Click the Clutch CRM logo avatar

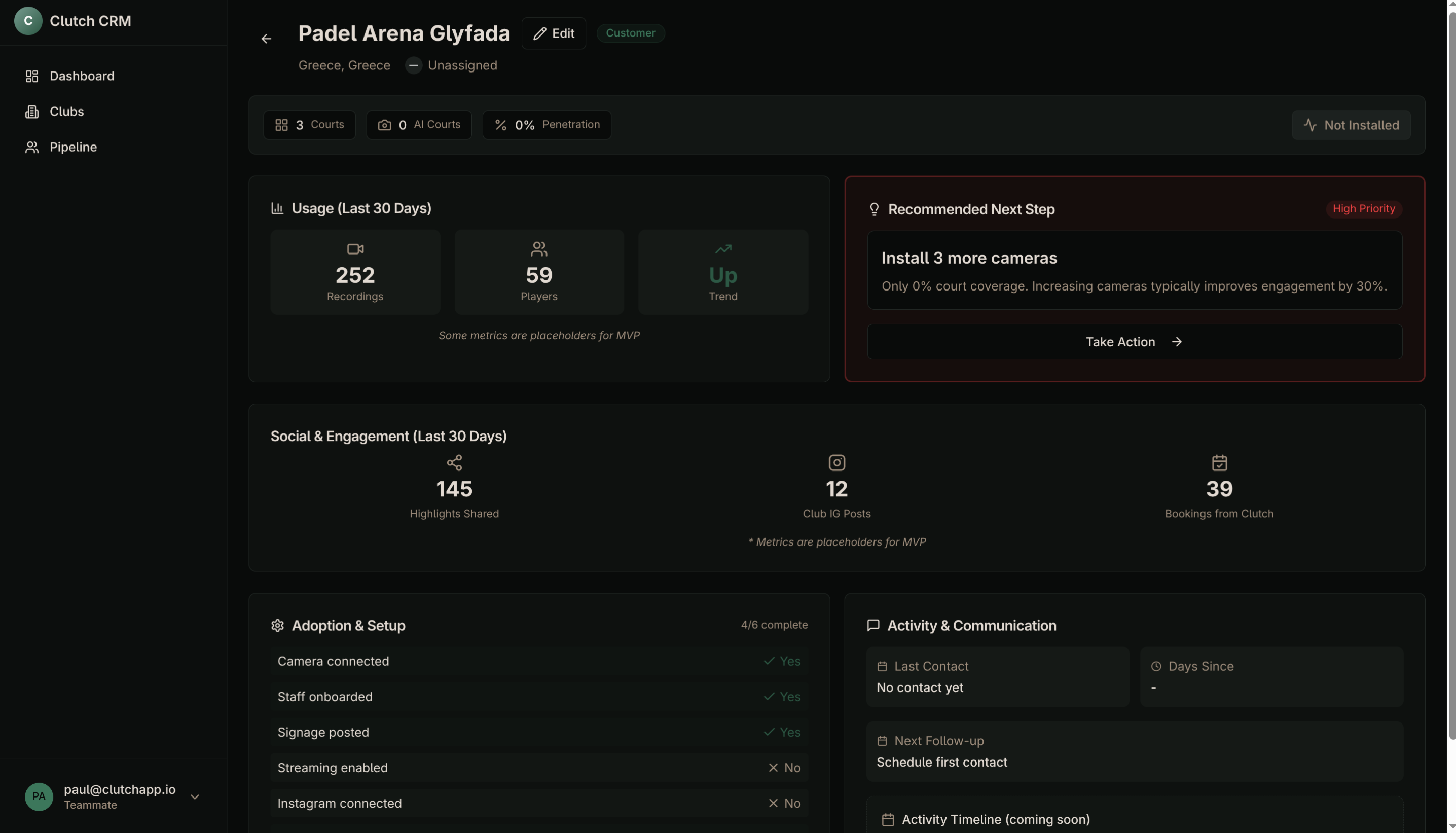click(x=28, y=21)
